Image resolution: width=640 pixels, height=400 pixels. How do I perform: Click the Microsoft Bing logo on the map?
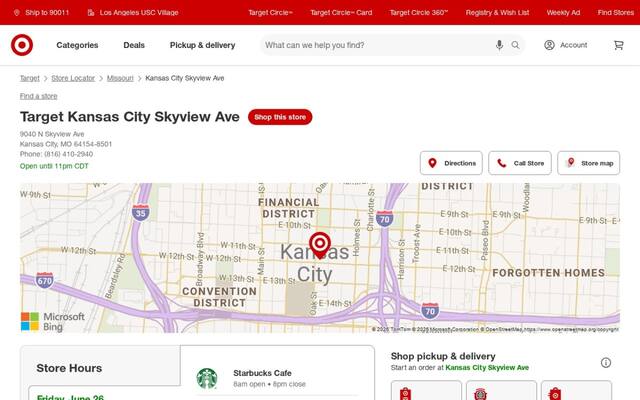[x=53, y=322]
